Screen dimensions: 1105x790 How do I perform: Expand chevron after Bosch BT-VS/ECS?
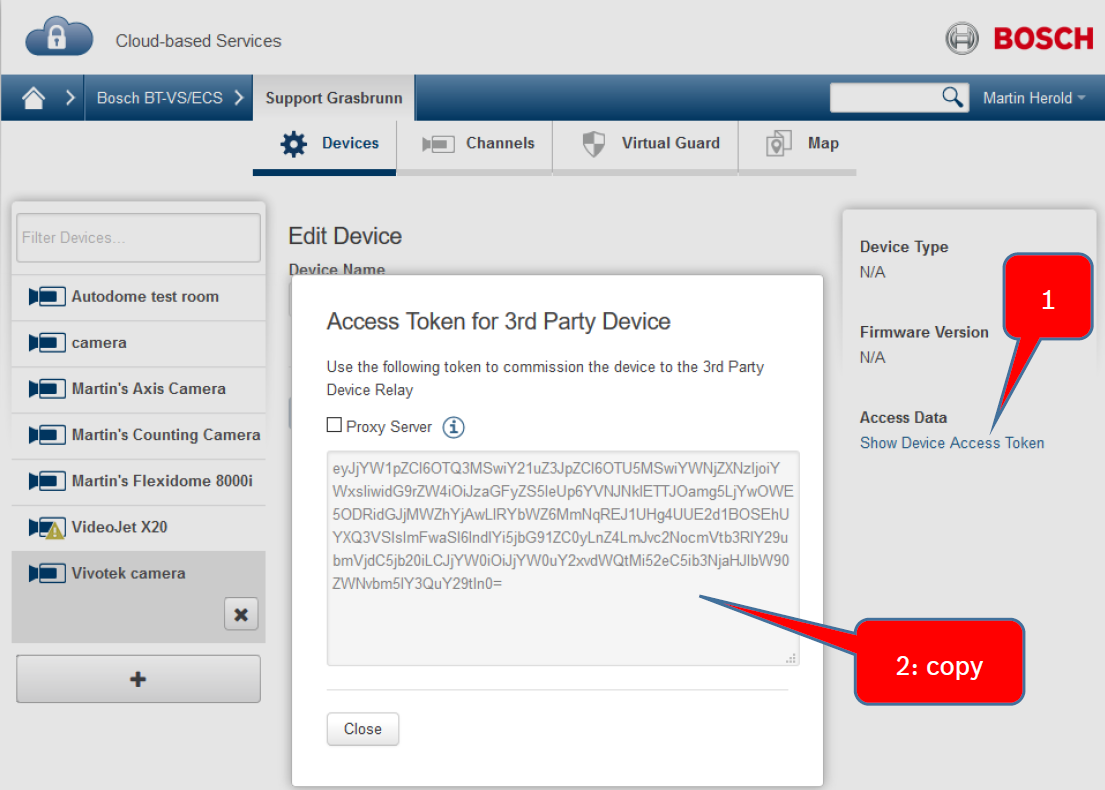239,97
